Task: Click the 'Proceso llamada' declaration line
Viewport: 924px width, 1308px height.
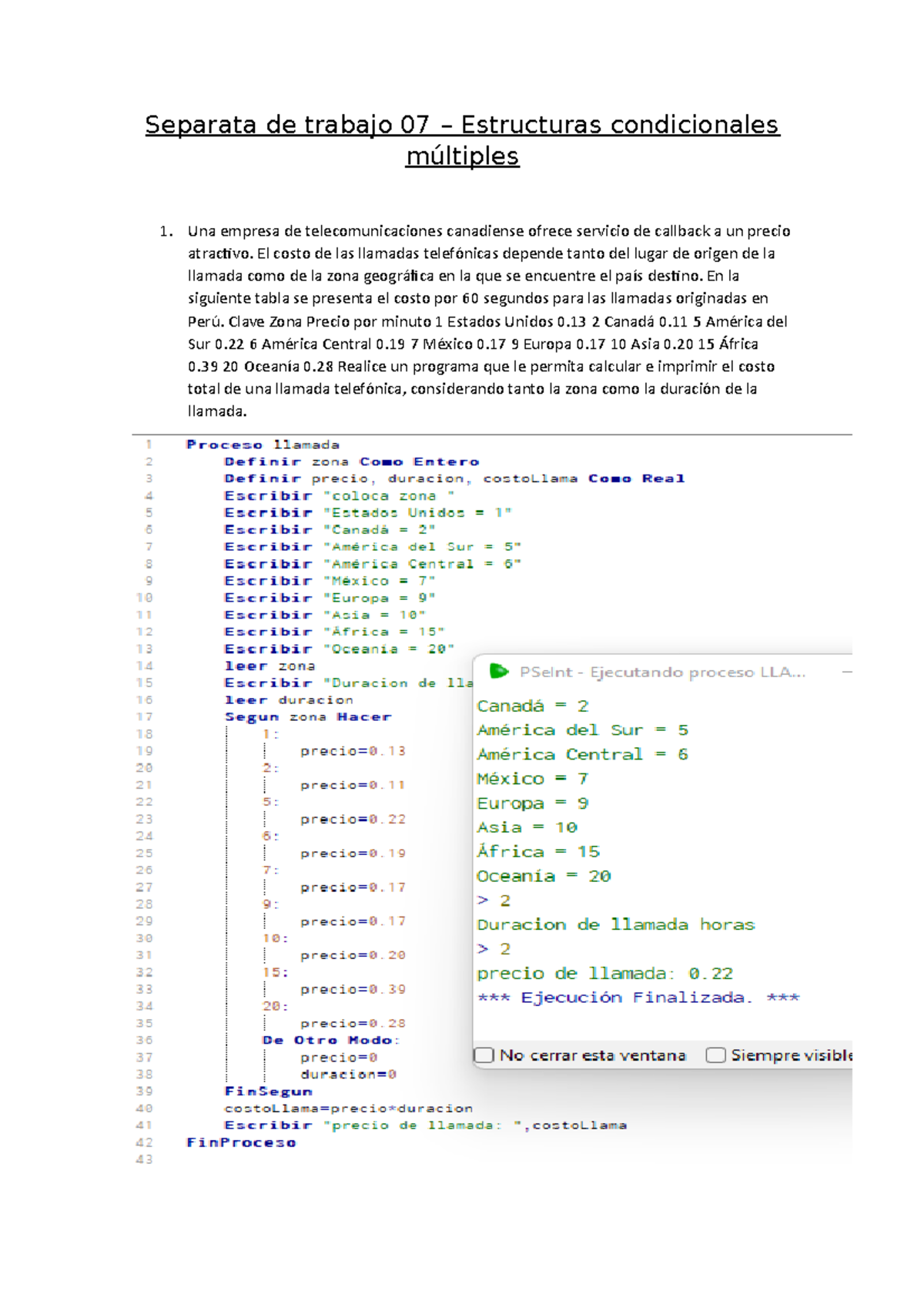Action: pyautogui.click(x=263, y=444)
